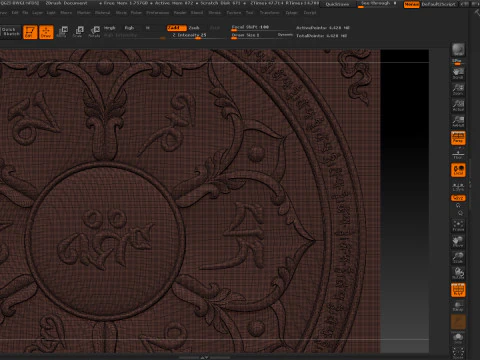The width and height of the screenshot is (480, 360).
Task: Open the Layer menu
Action: coord(37,13)
